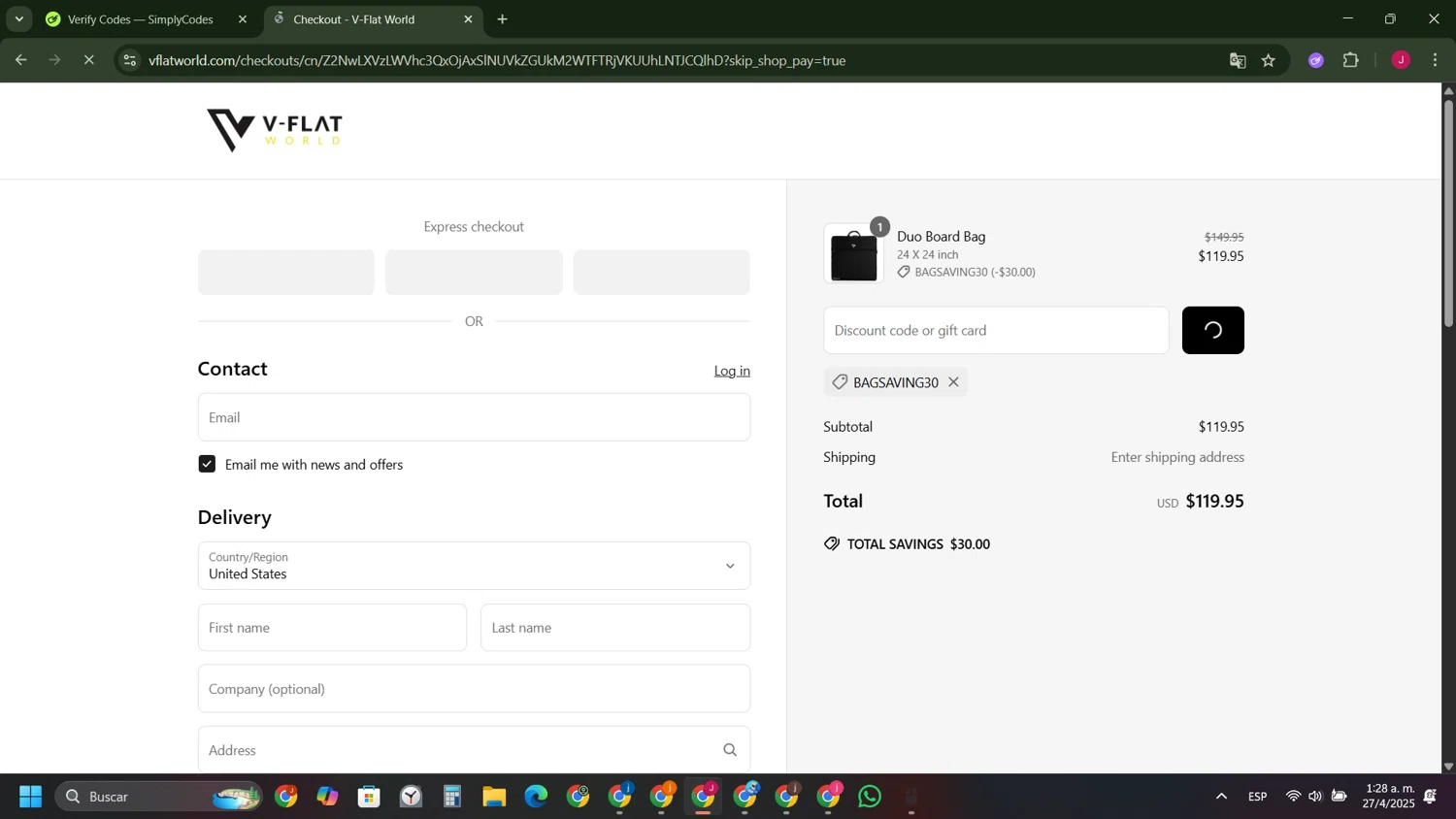Open the Chrome extensions menu
1456x819 pixels.
(1351, 60)
